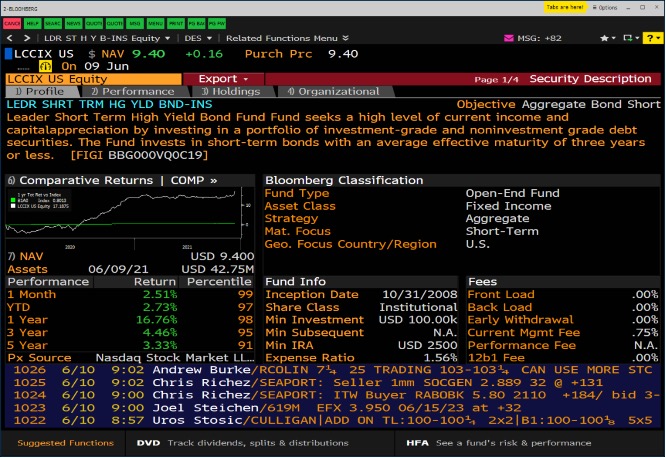Go forward with the right arrow

click(x=27, y=38)
